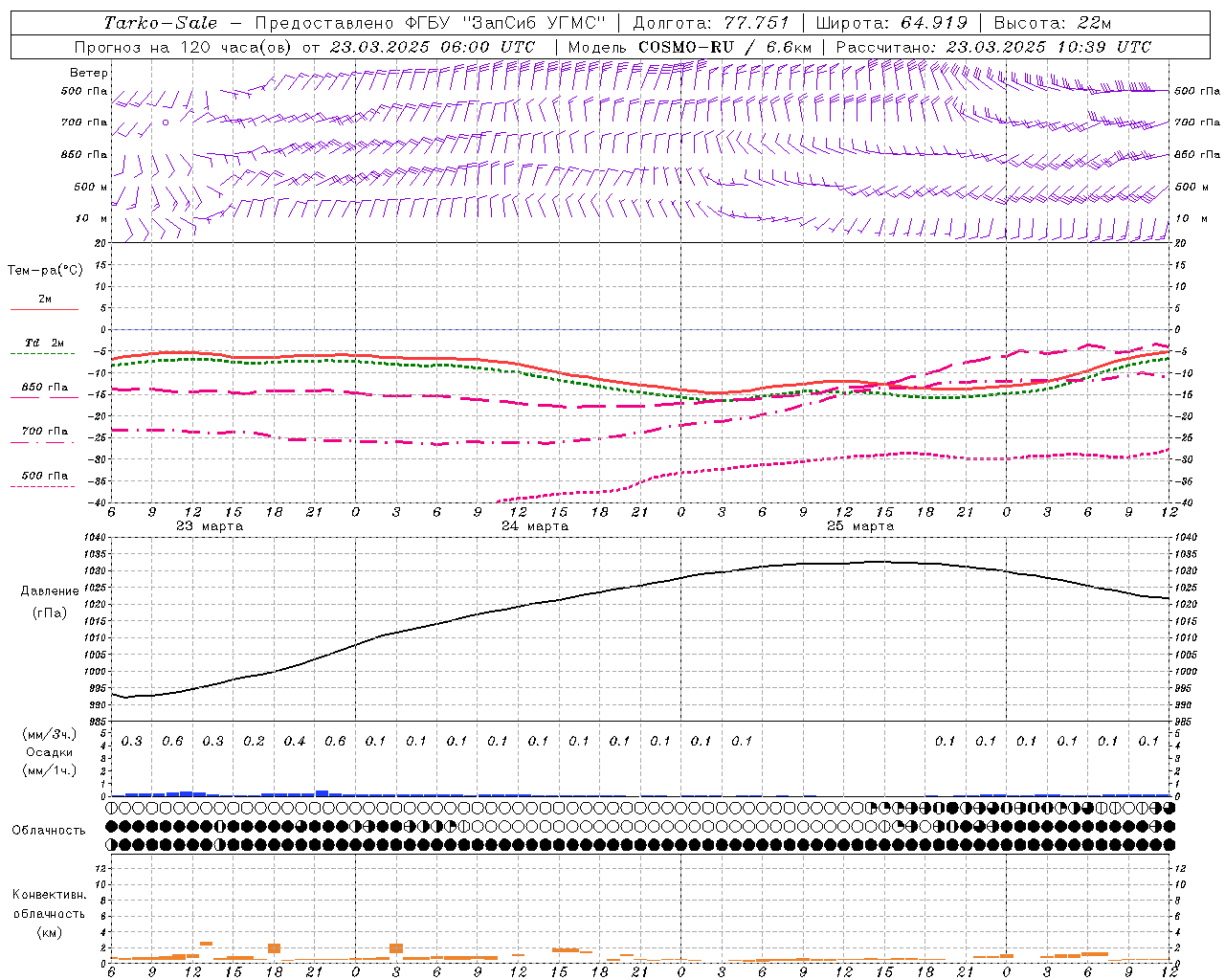Click the 'Конвективн.' convective cloud label
Image resolution: width=1225 pixels, height=980 pixels.
click(49, 895)
